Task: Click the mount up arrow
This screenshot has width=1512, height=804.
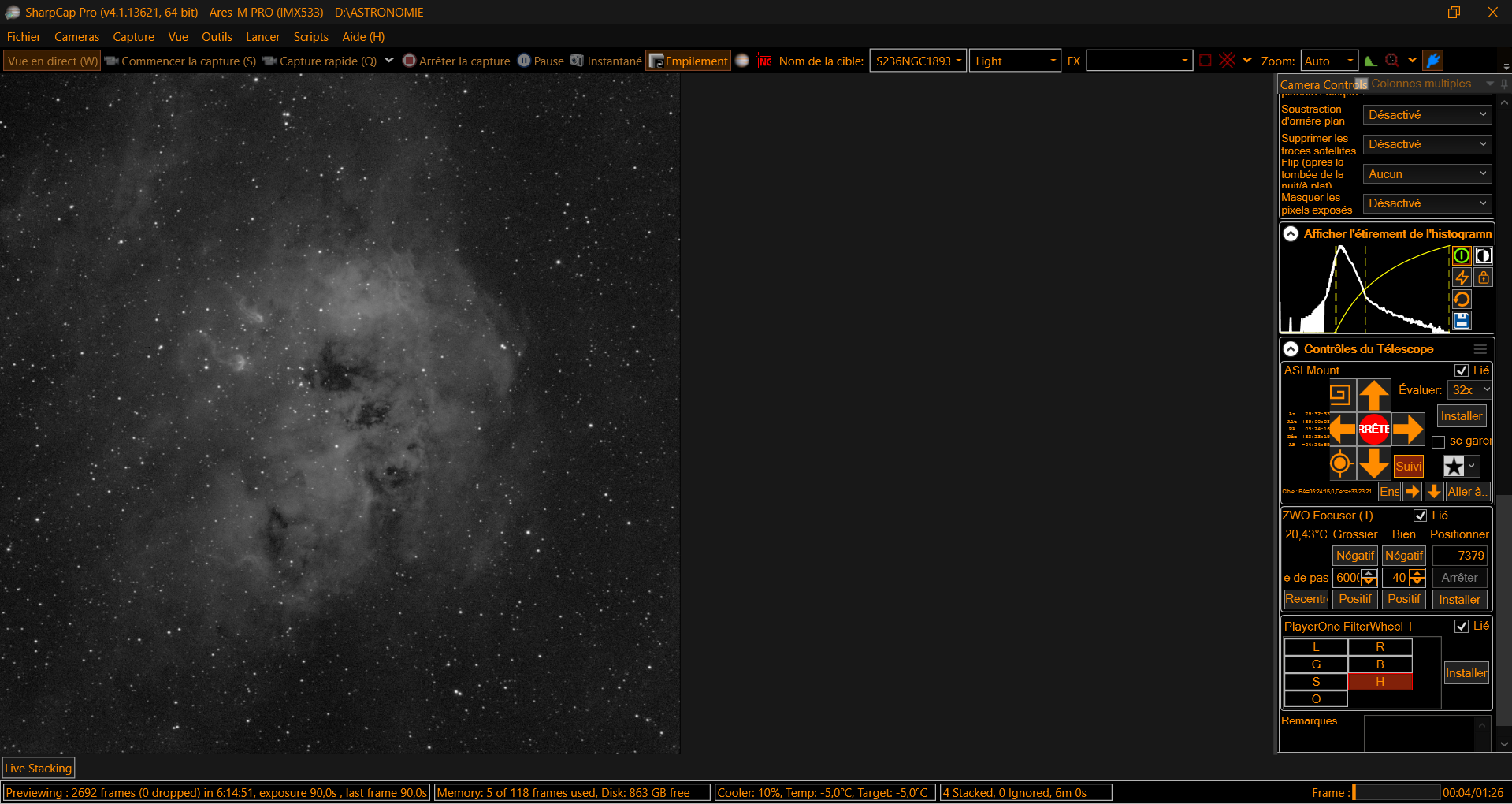Action: point(1374,394)
